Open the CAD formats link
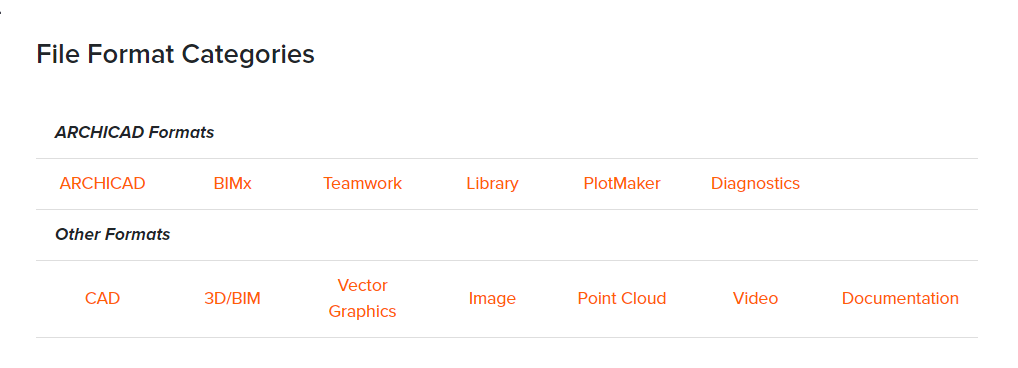Image resolution: width=1018 pixels, height=368 pixels. [103, 299]
